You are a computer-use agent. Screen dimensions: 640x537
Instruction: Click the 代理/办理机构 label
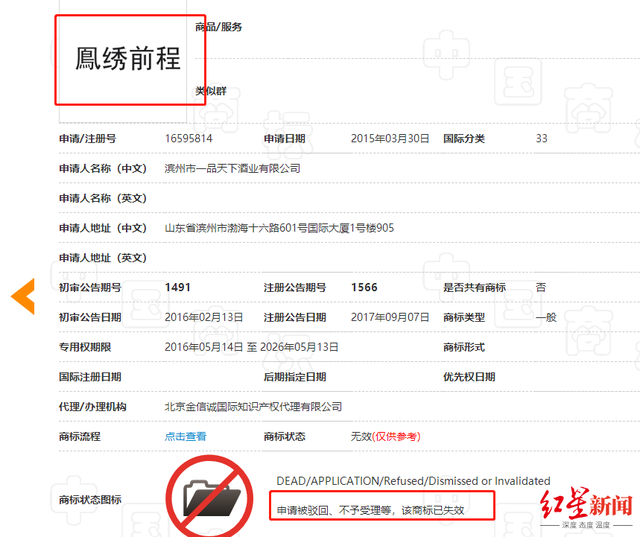[x=93, y=407]
